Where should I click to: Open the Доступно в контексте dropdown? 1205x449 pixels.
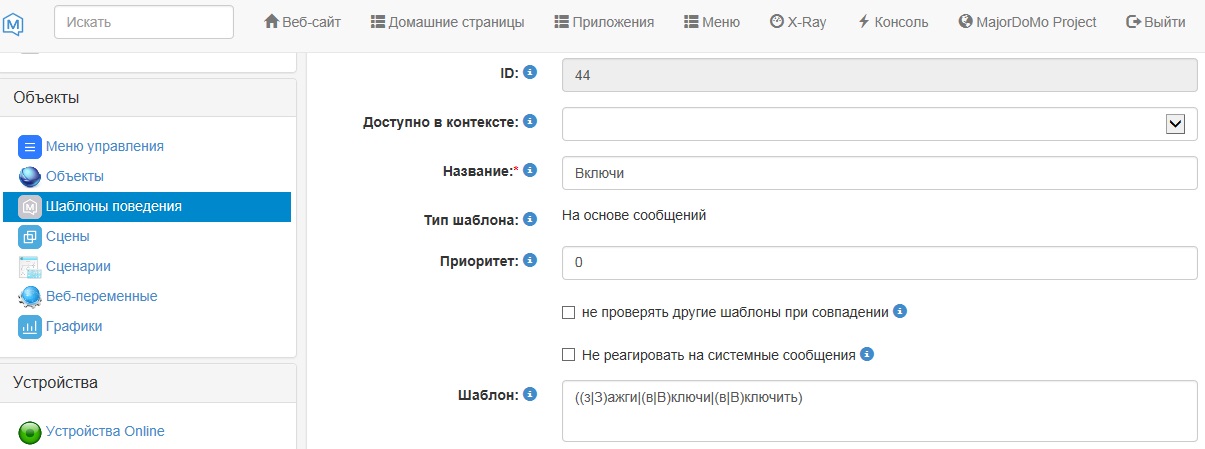click(x=880, y=124)
